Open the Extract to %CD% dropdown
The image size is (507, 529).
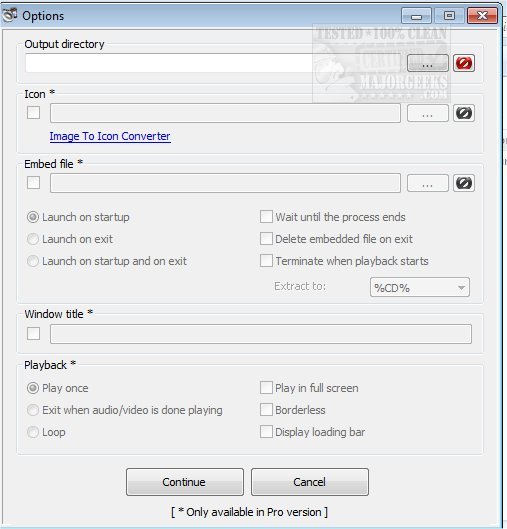click(x=420, y=287)
